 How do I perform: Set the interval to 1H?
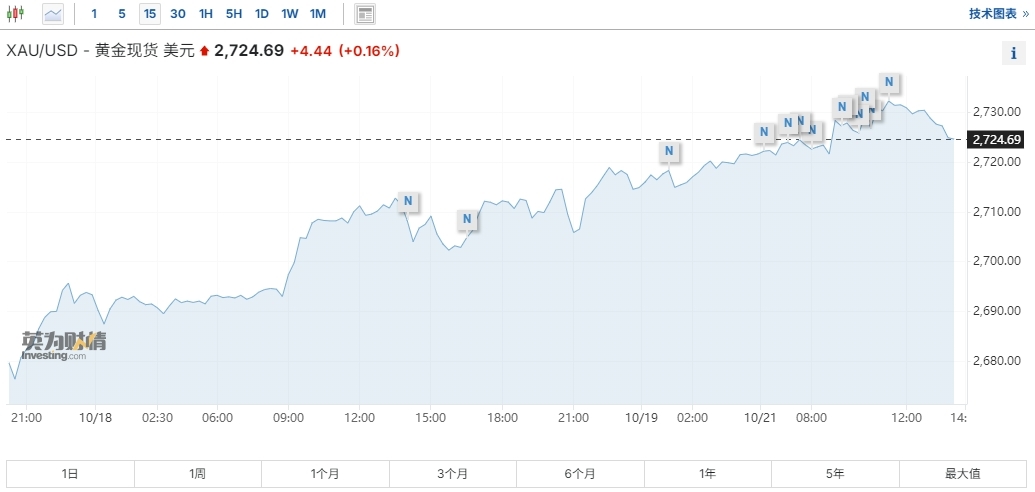[x=206, y=14]
